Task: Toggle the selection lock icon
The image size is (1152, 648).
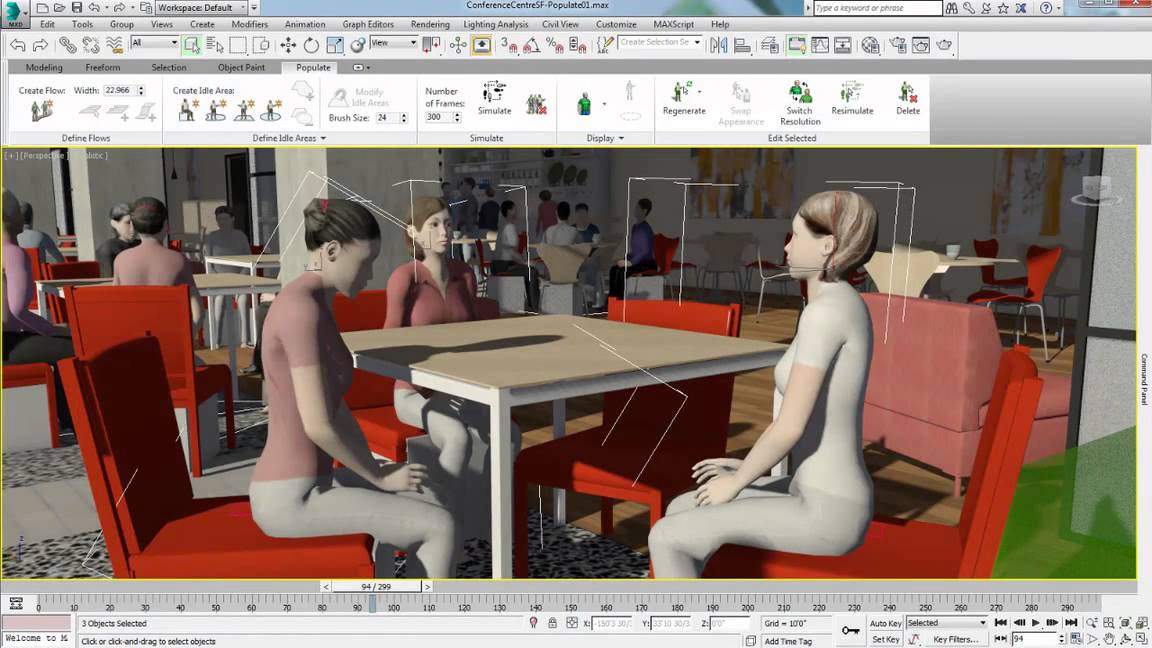Action: (x=552, y=623)
